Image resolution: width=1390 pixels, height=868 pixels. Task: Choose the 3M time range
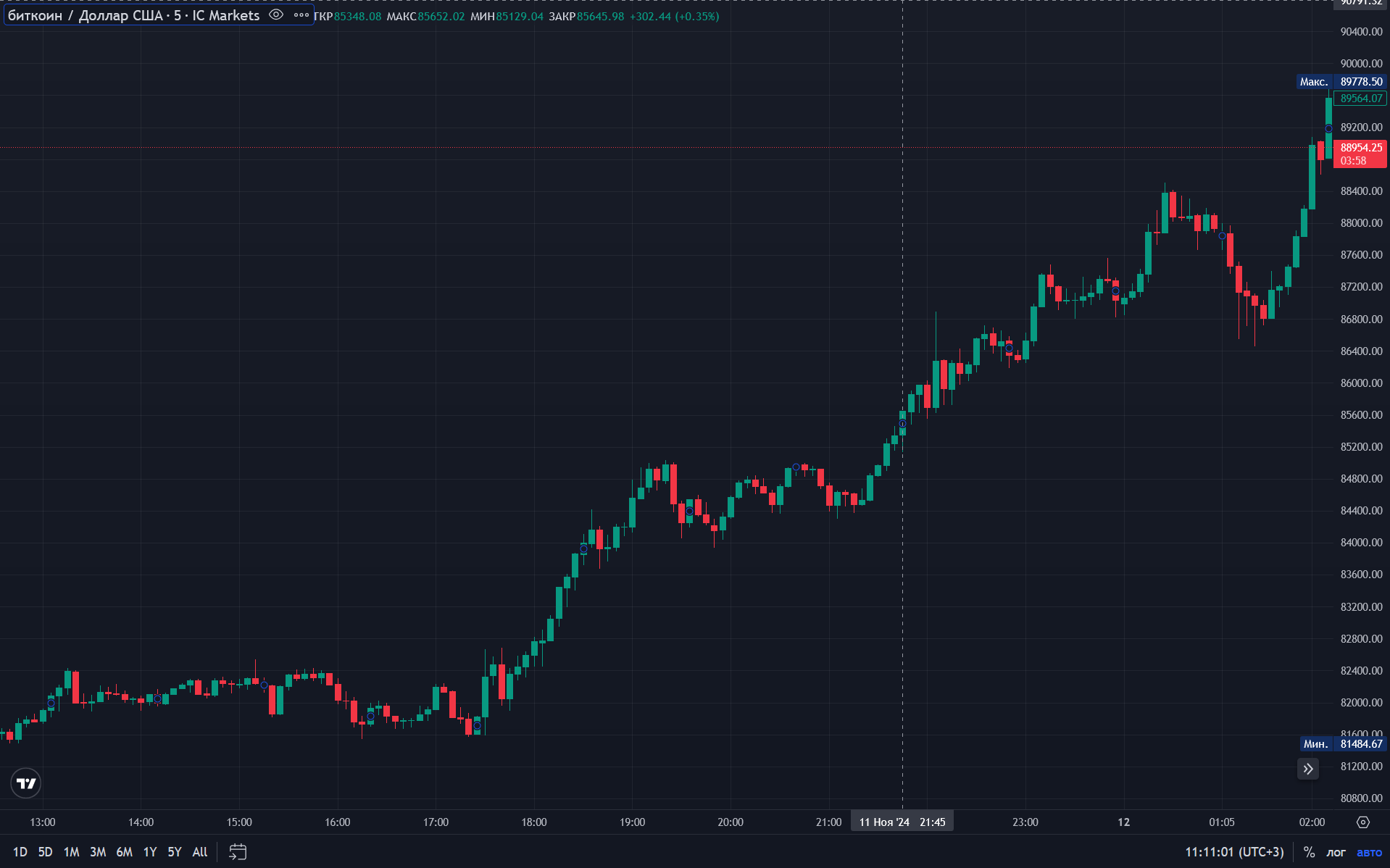click(x=98, y=852)
